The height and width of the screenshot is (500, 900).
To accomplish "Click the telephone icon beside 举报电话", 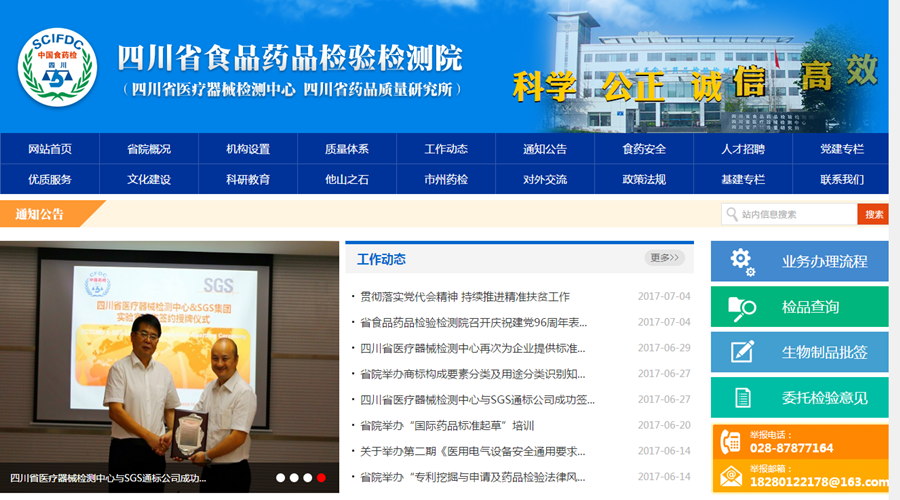I will click(x=731, y=441).
